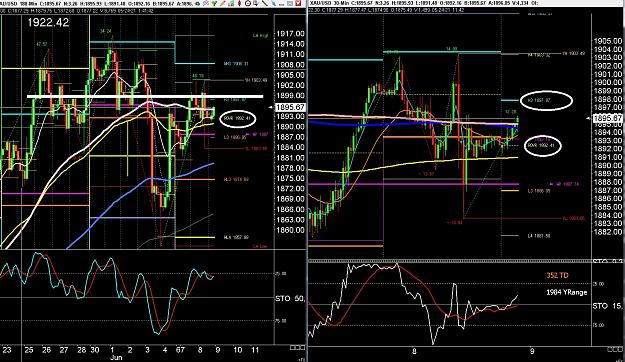Click 1886.00 on right chart price axis

608,199
